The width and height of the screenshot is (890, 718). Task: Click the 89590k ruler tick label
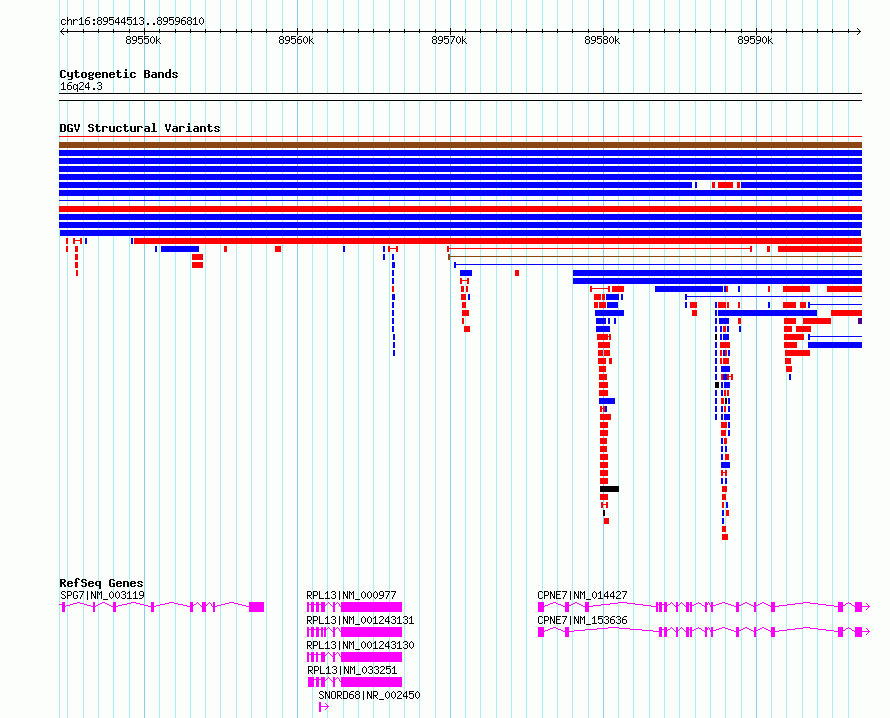(755, 40)
